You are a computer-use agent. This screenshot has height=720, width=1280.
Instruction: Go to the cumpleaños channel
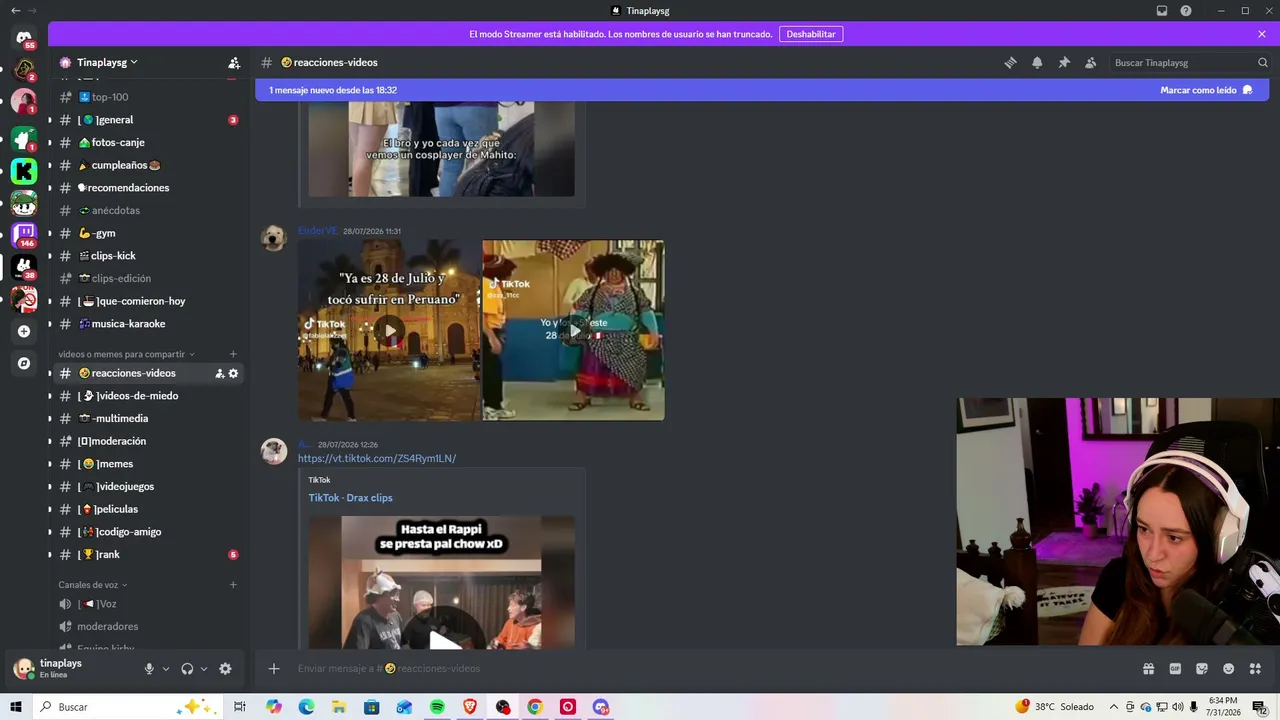148,165
